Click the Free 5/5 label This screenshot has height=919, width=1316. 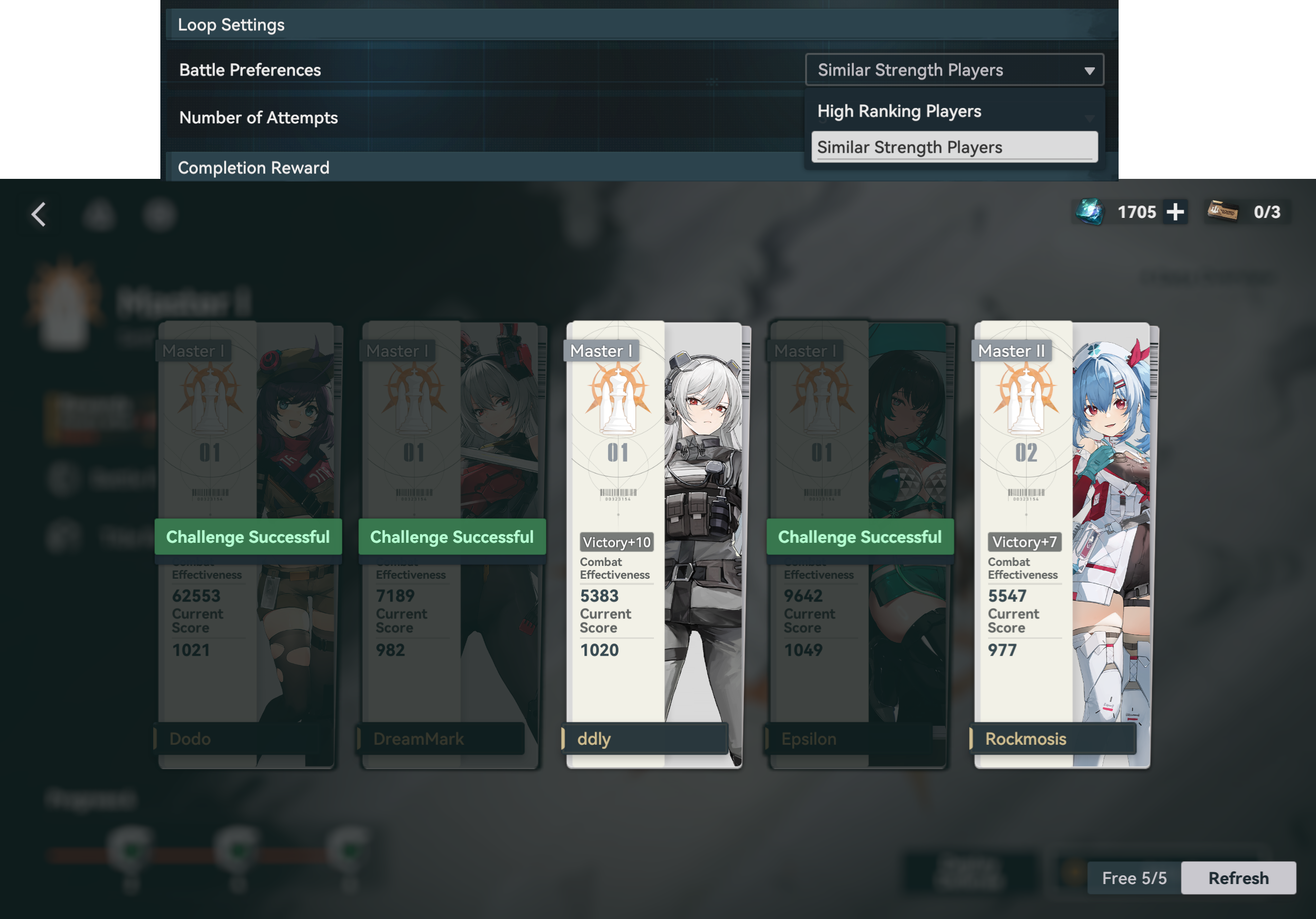[x=1134, y=878]
